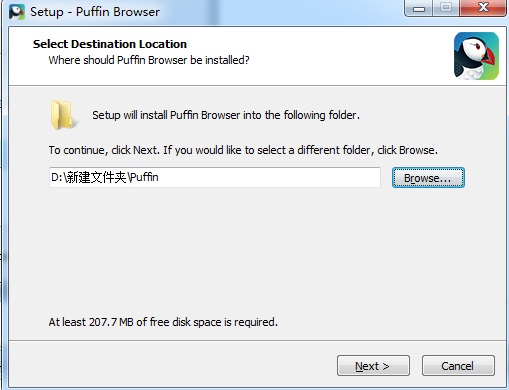Screen dimensions: 509x390
Task: Click the D: drive letter in the path
Action: (x=56, y=177)
